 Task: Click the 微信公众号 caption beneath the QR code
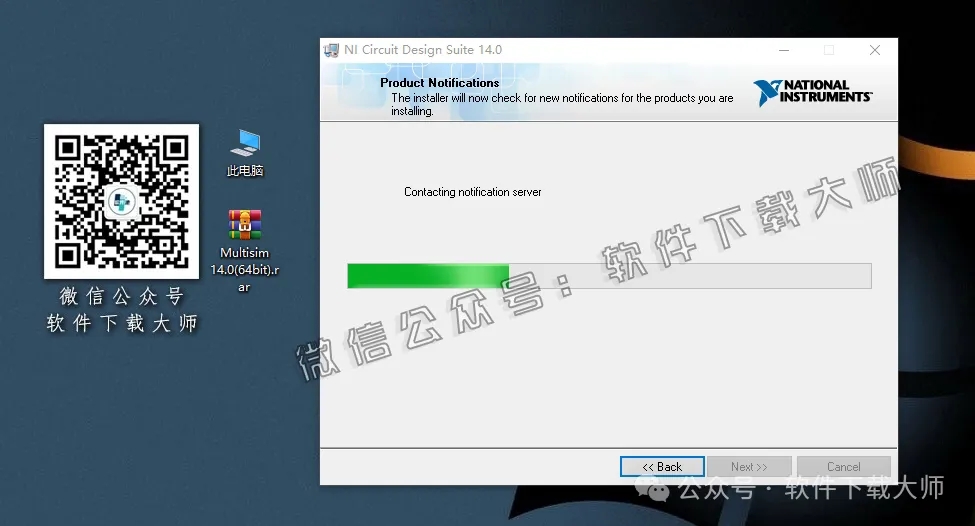point(121,297)
